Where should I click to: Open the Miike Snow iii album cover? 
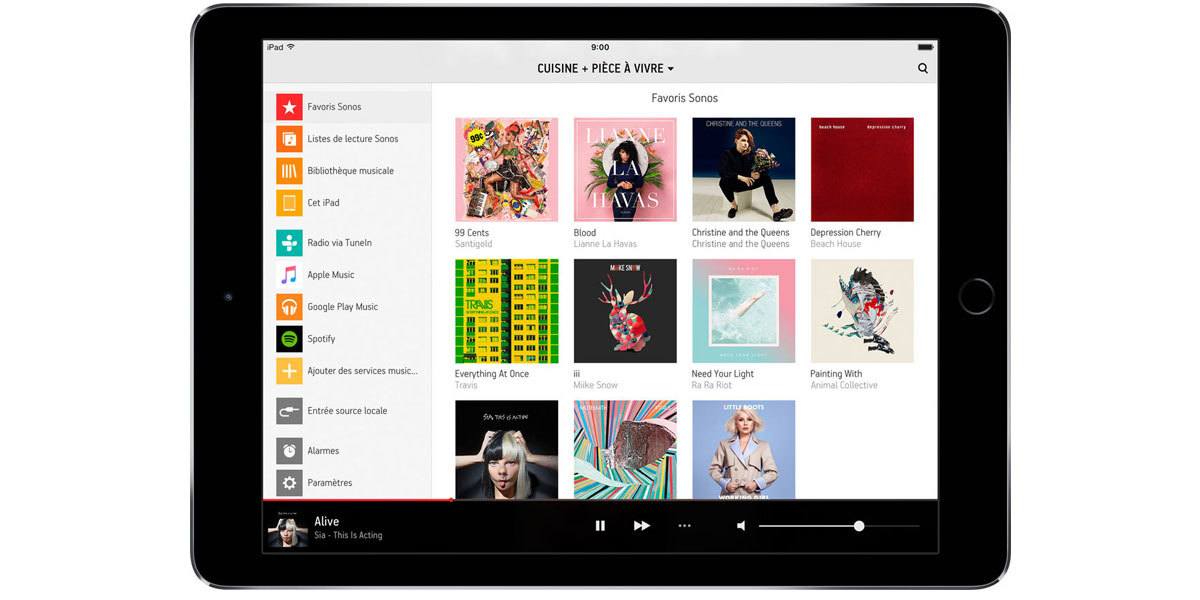tap(625, 311)
